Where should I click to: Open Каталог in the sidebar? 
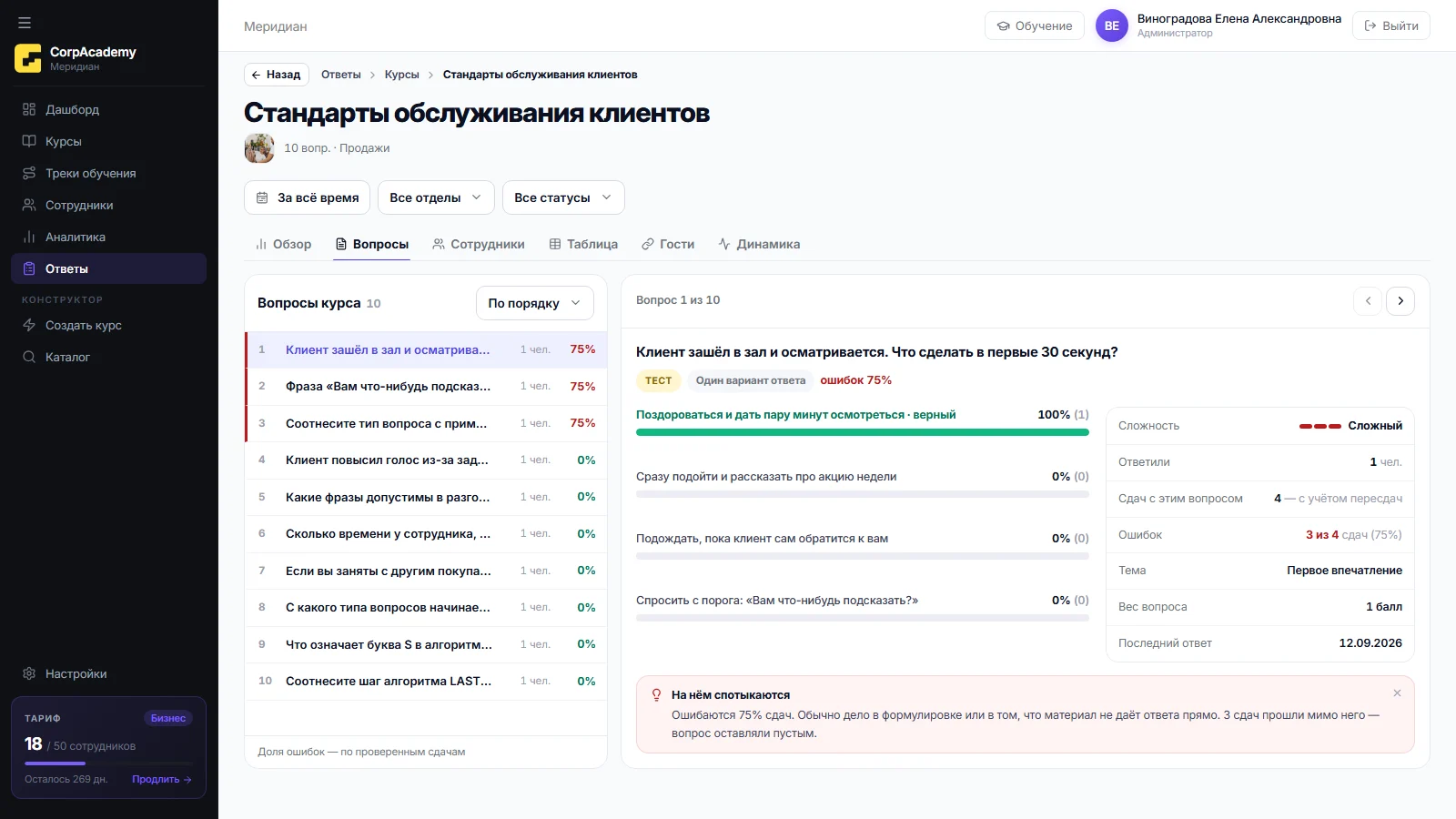pos(108,357)
